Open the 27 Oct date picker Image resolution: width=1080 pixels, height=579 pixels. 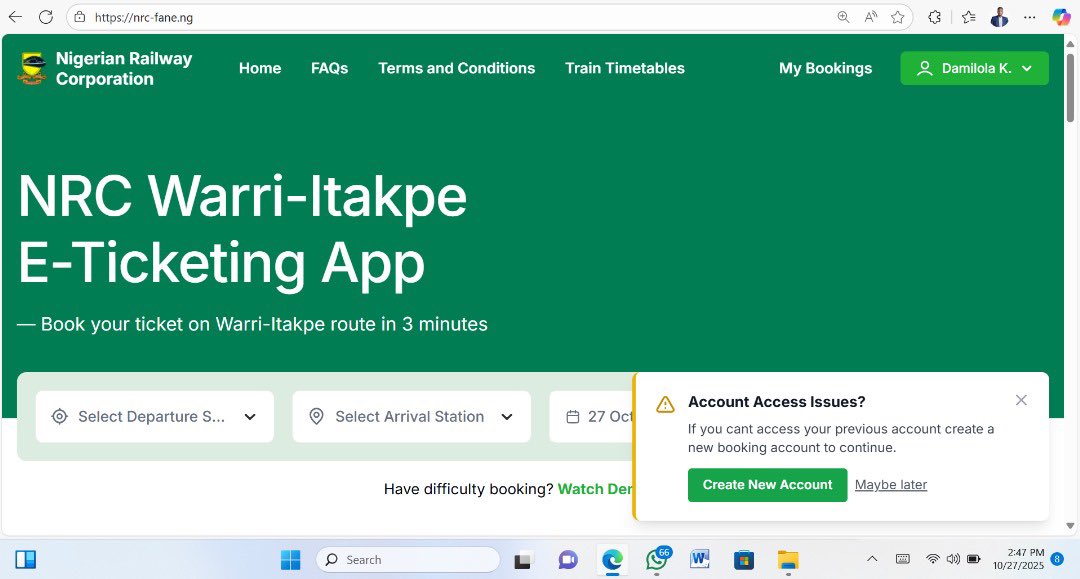pos(591,417)
